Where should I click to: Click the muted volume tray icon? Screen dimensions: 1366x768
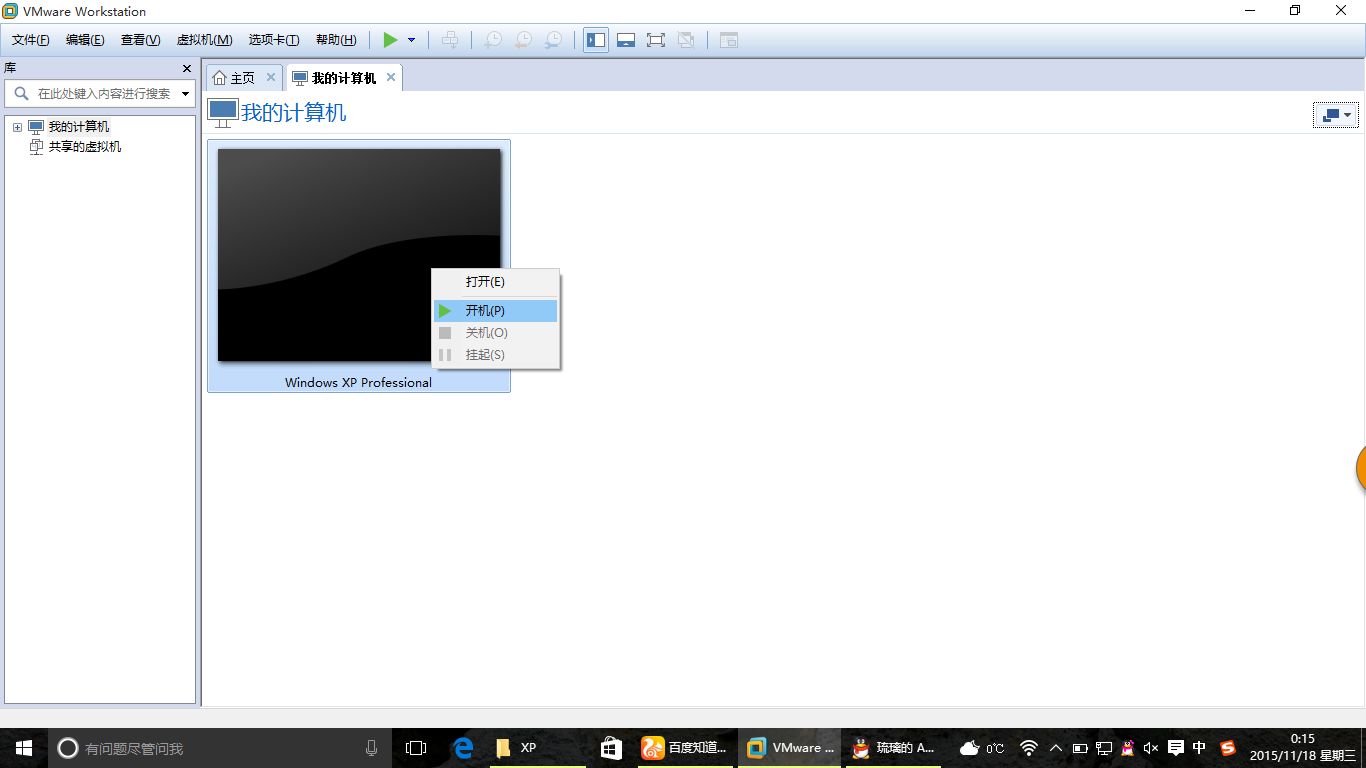click(1151, 748)
